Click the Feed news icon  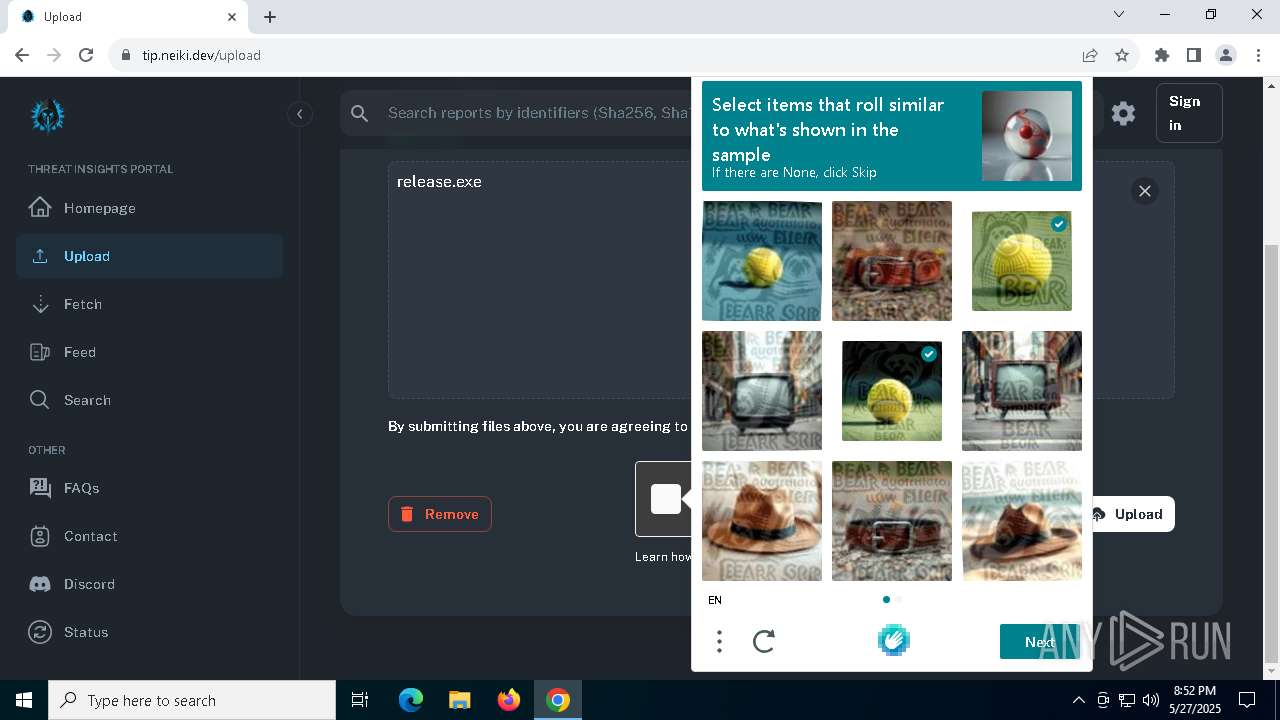pos(40,352)
